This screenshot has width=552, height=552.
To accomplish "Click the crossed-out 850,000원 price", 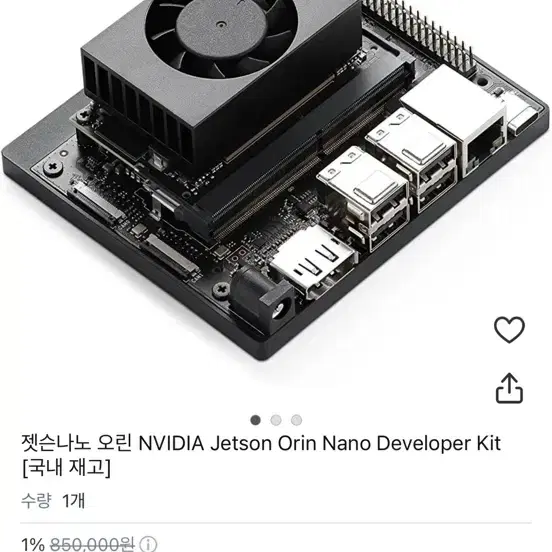I will pos(92,544).
